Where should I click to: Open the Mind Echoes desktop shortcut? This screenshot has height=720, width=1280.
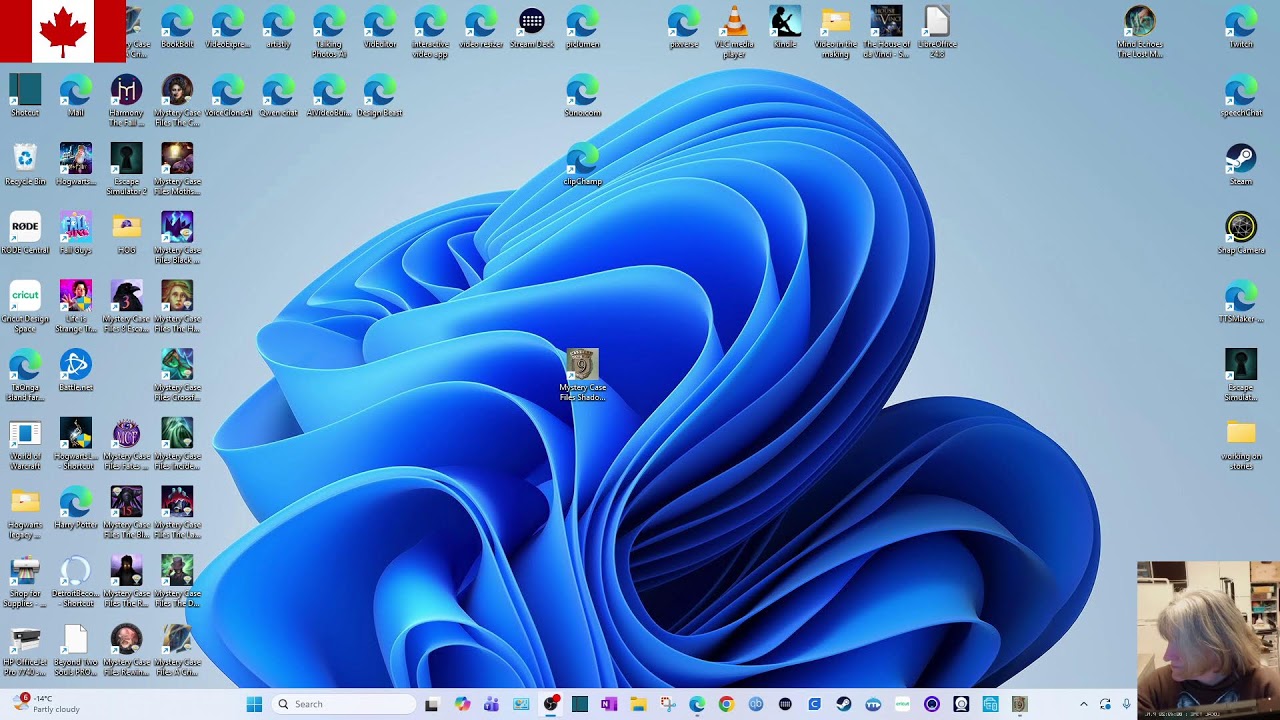pyautogui.click(x=1140, y=33)
